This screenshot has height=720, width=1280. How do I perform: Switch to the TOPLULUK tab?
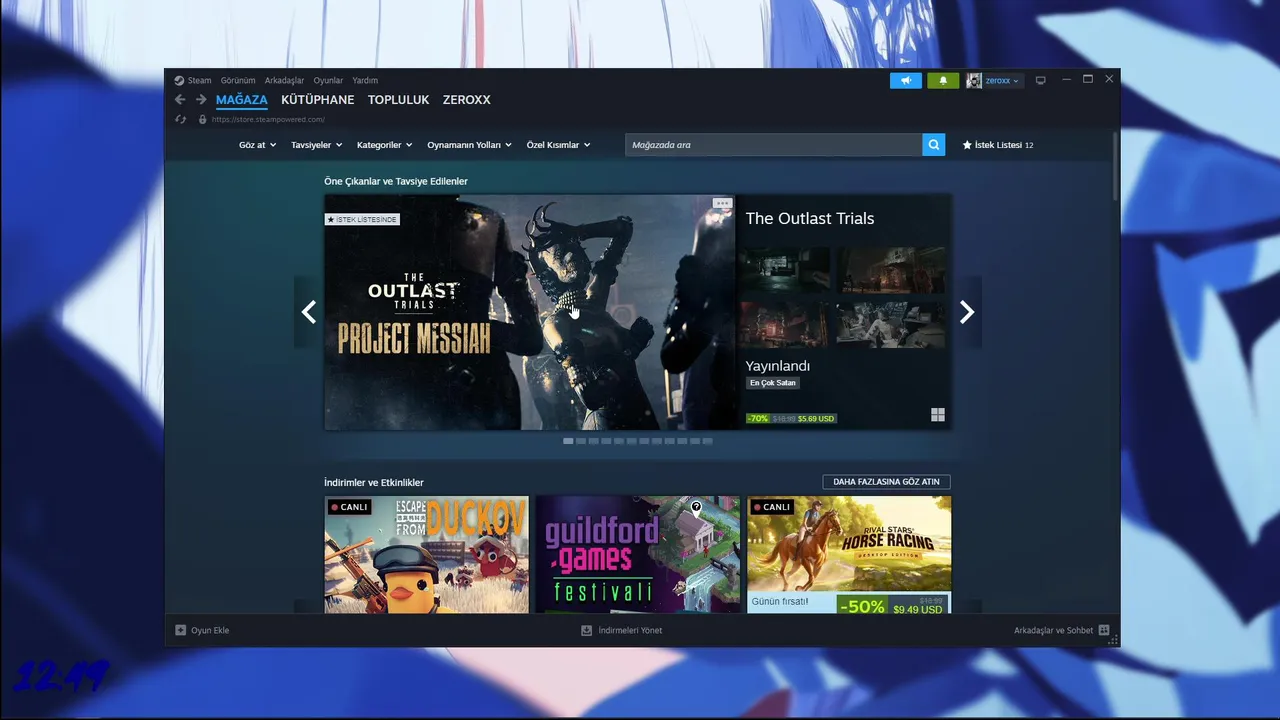(x=398, y=100)
